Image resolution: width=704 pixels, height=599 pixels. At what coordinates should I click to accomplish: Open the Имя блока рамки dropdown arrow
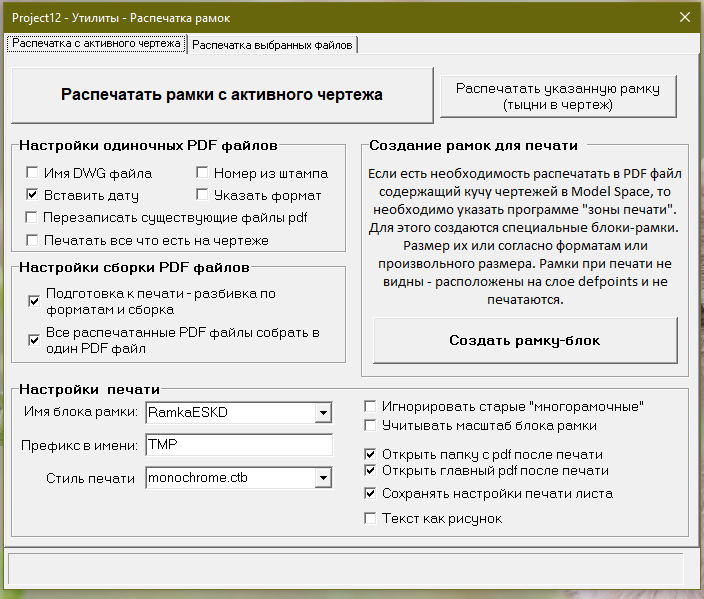pos(323,413)
